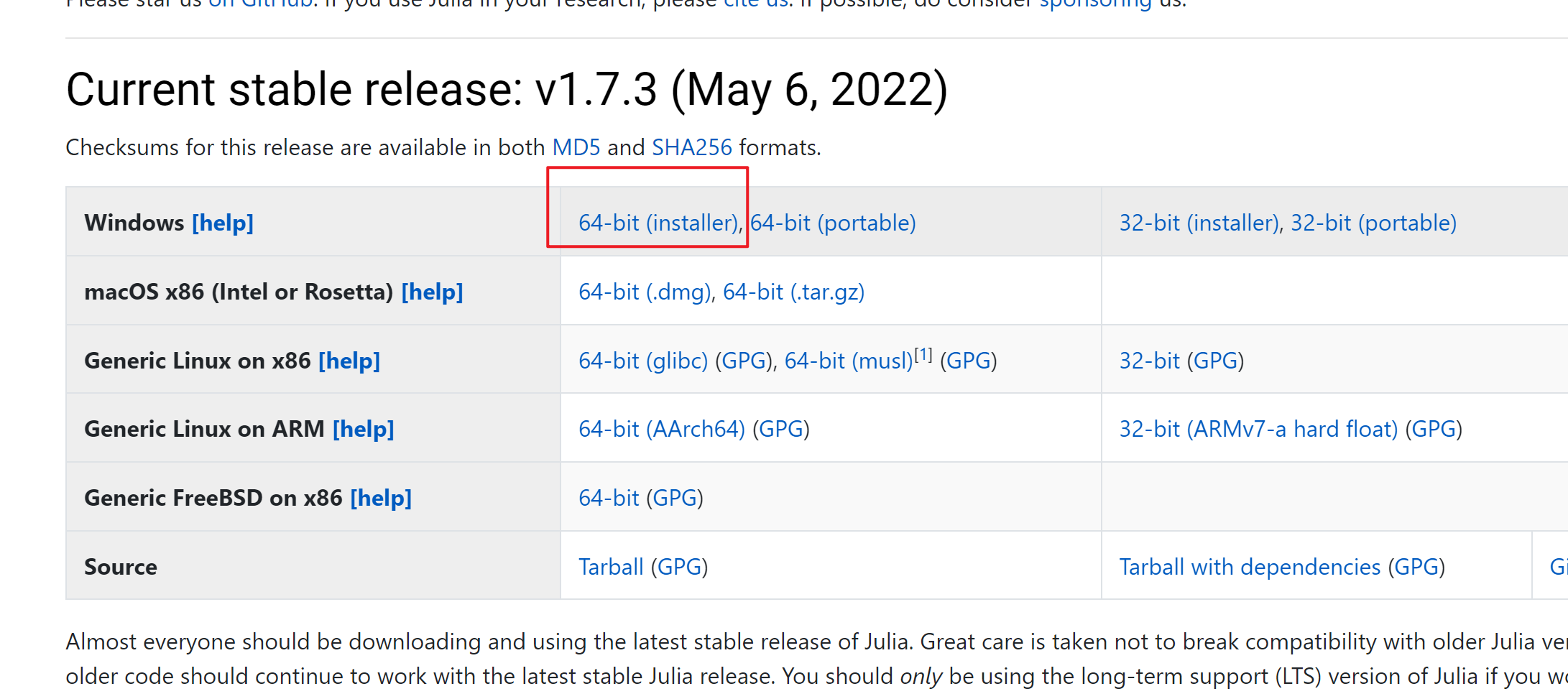Viewport: 1568px width, 699px height.
Task: Download Windows 64-bit (portable) version
Action: [833, 223]
